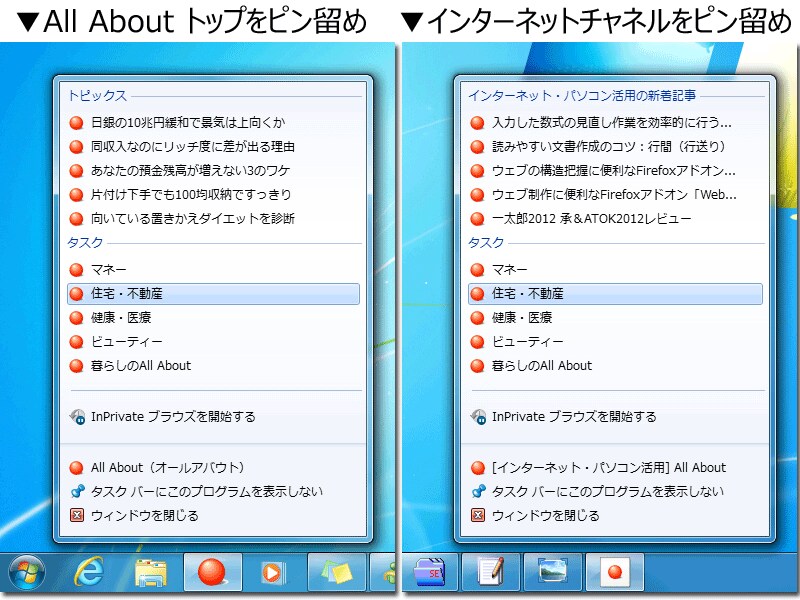Open 読みやすい文書作成のコツ：行間 article
Image resolution: width=800 pixels, height=600 pixels.
coord(615,146)
